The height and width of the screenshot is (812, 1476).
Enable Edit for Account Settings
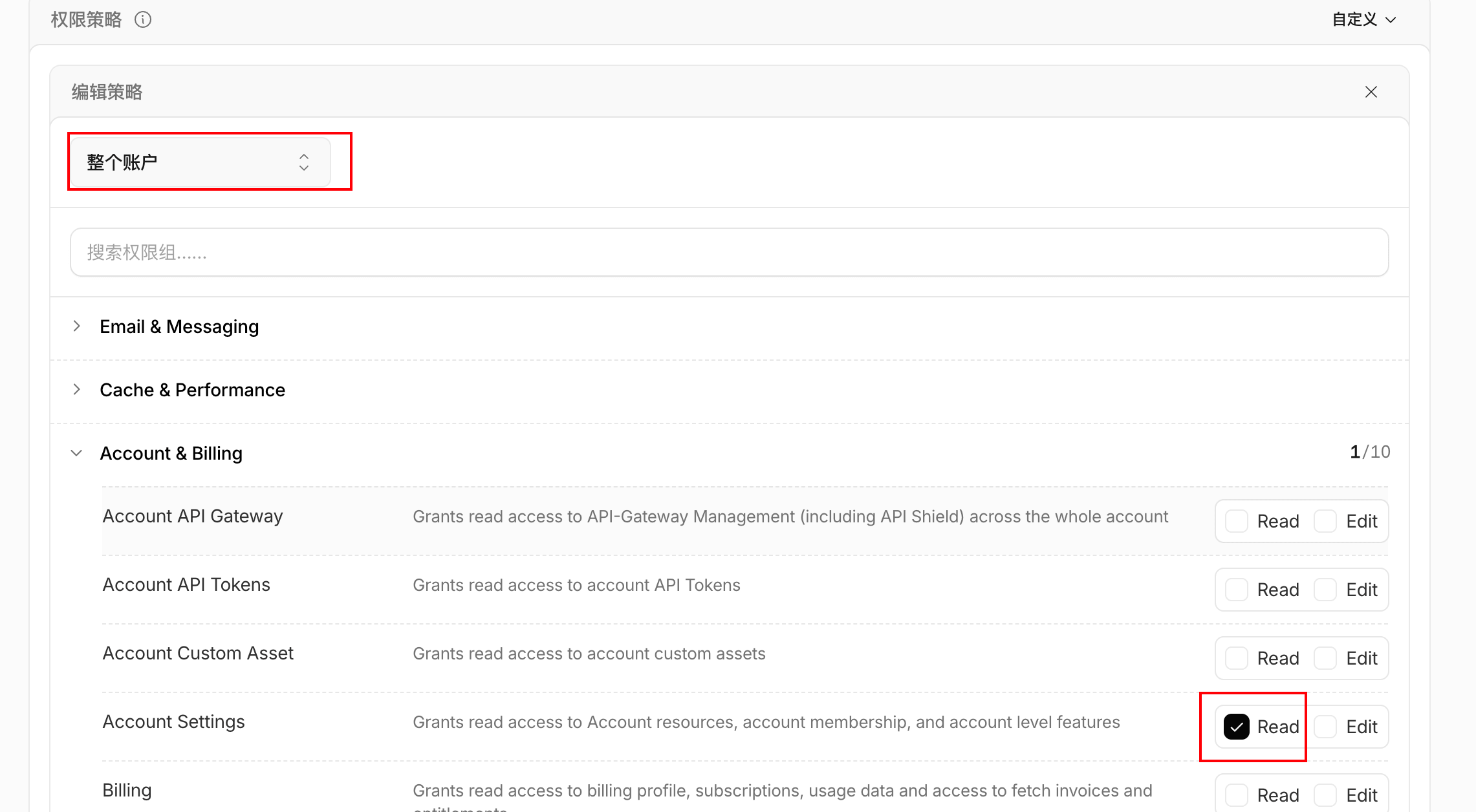[x=1325, y=727]
